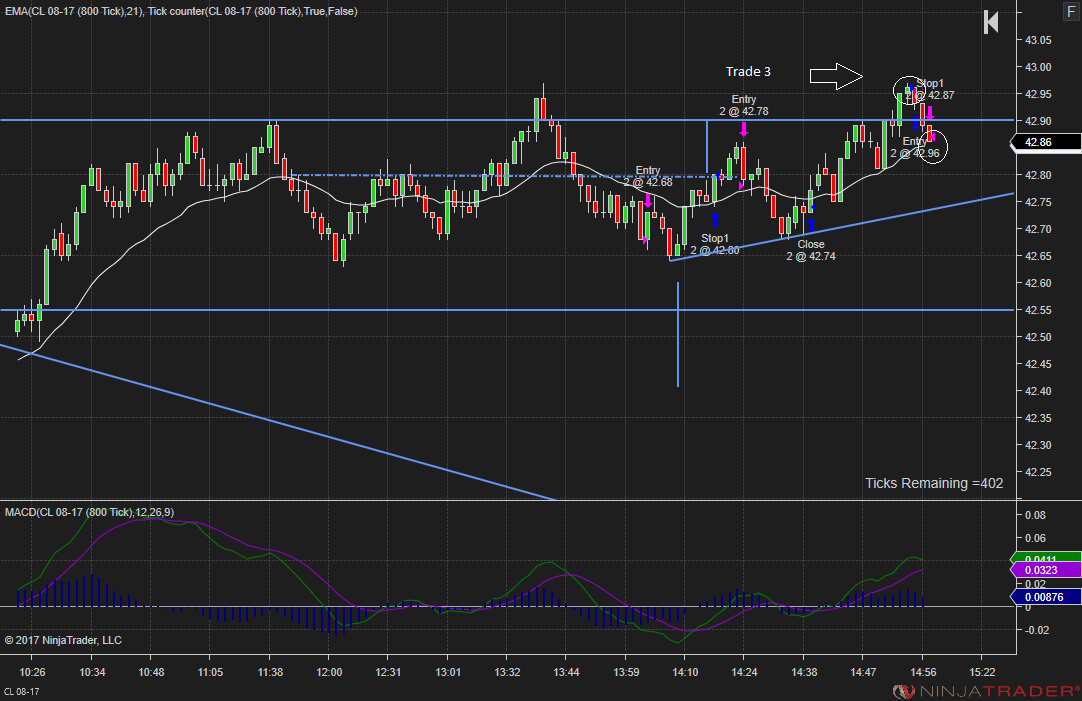Select the current price marker 42.86

[1046, 142]
